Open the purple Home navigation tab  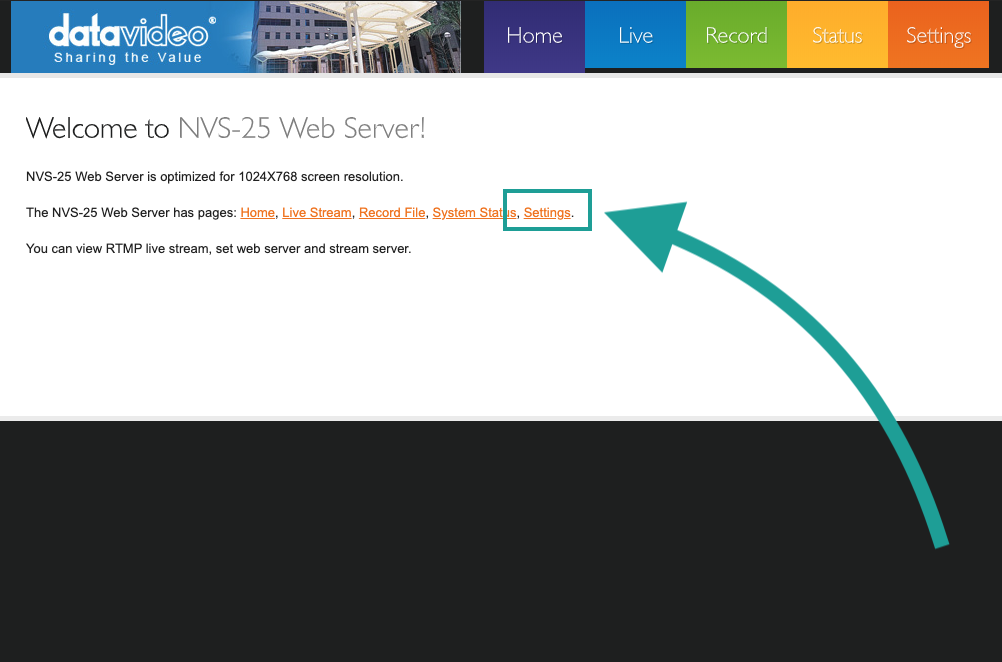pyautogui.click(x=534, y=36)
